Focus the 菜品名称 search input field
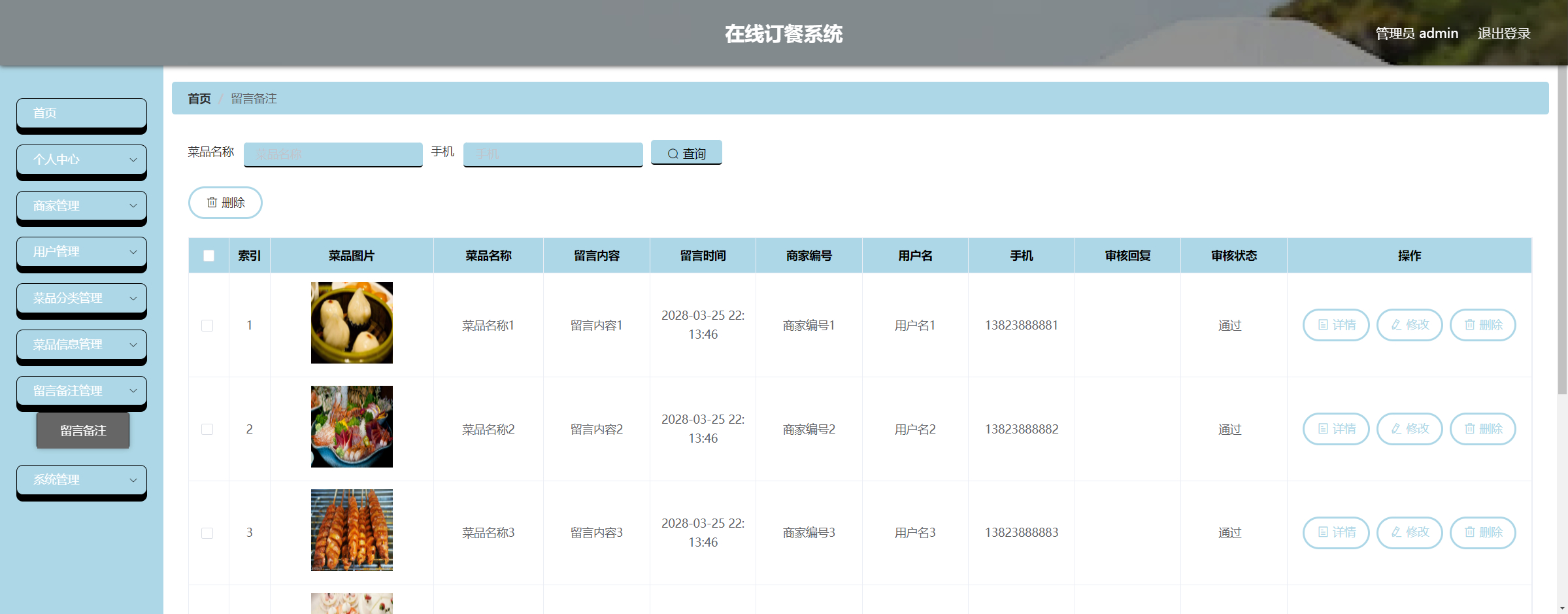 pos(333,154)
